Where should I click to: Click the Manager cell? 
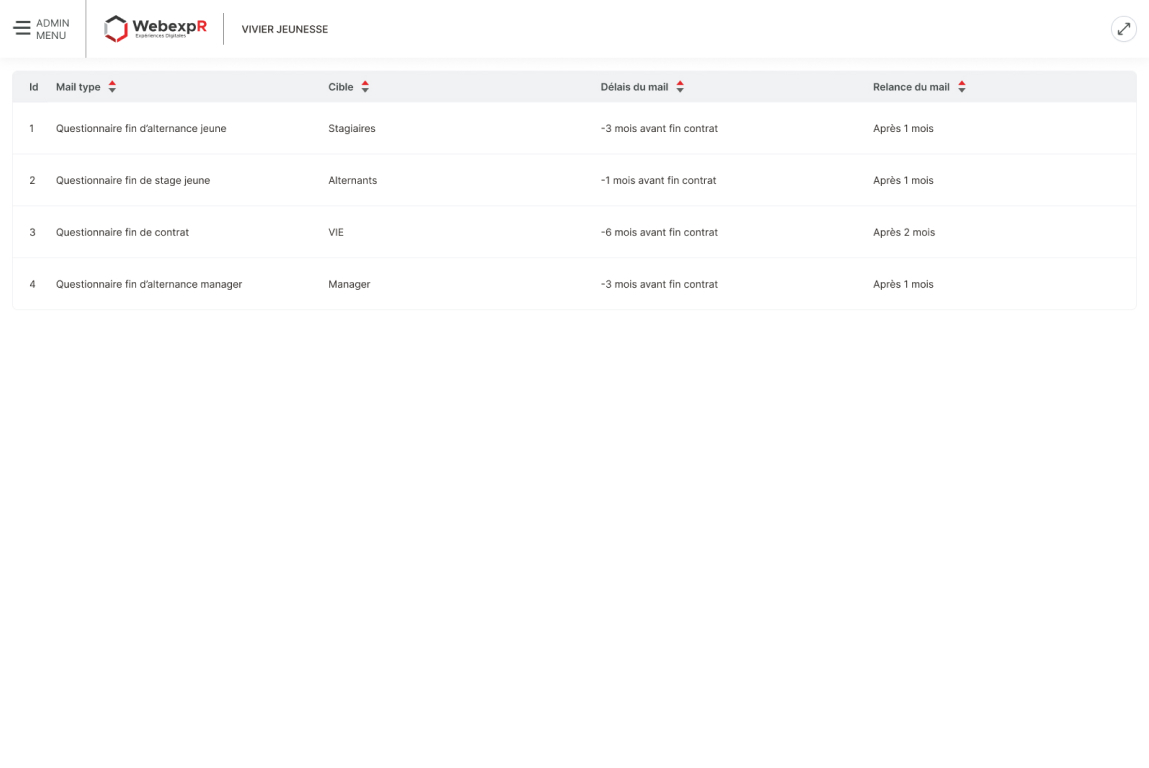click(350, 284)
